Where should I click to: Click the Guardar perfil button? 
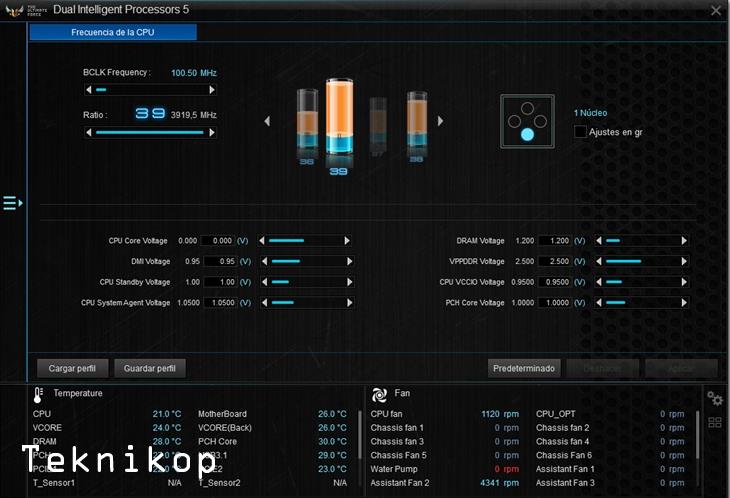(x=150, y=368)
